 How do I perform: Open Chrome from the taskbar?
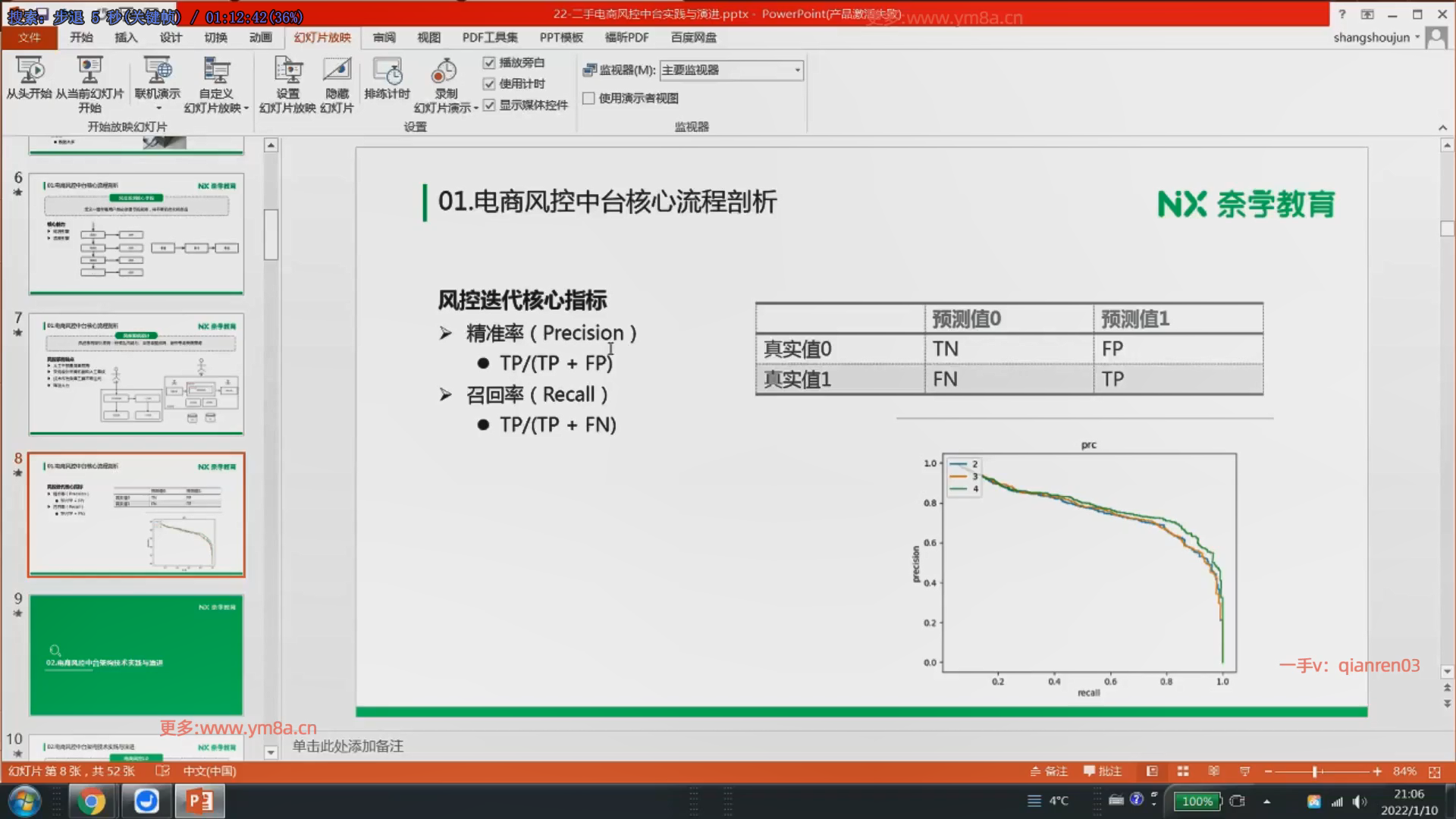click(x=91, y=801)
